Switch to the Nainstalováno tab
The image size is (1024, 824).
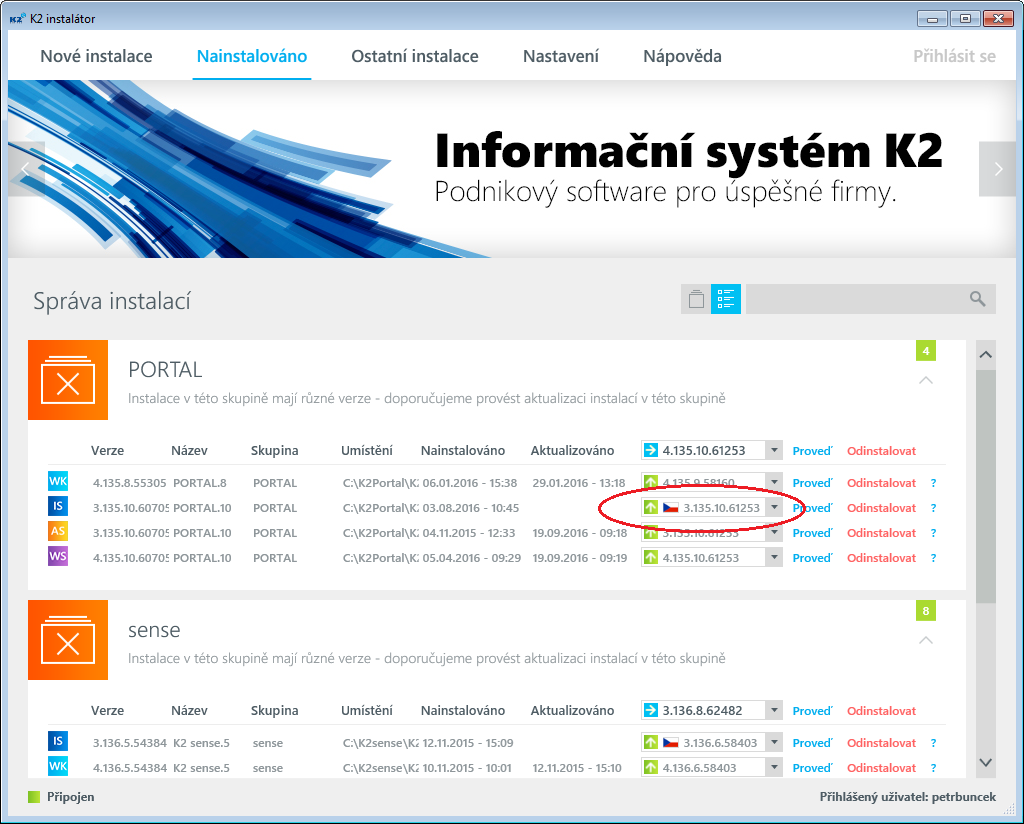tap(252, 56)
